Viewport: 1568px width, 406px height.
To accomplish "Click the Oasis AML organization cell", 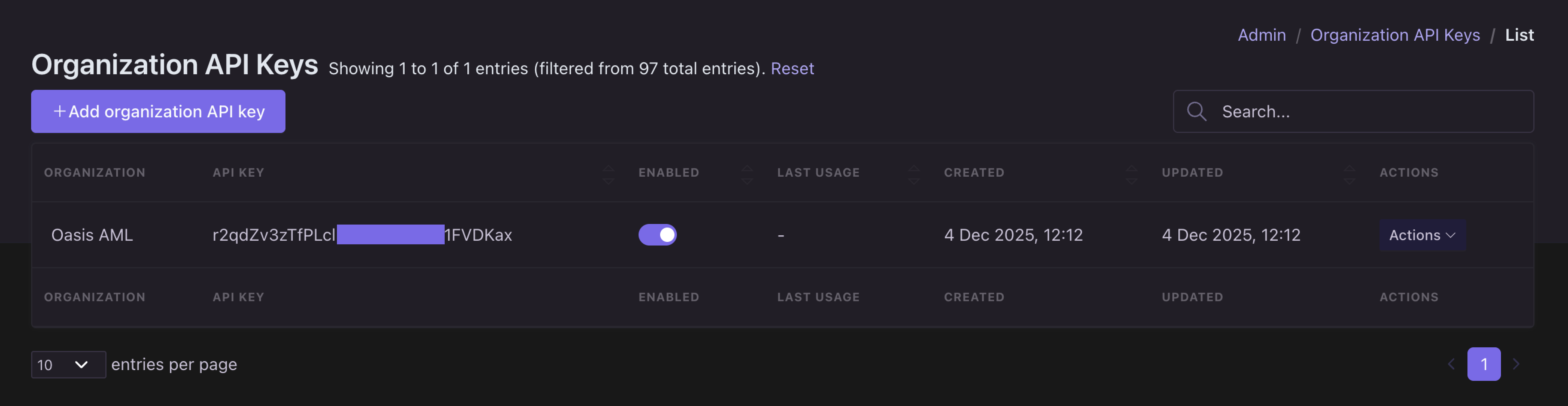I will [x=92, y=235].
